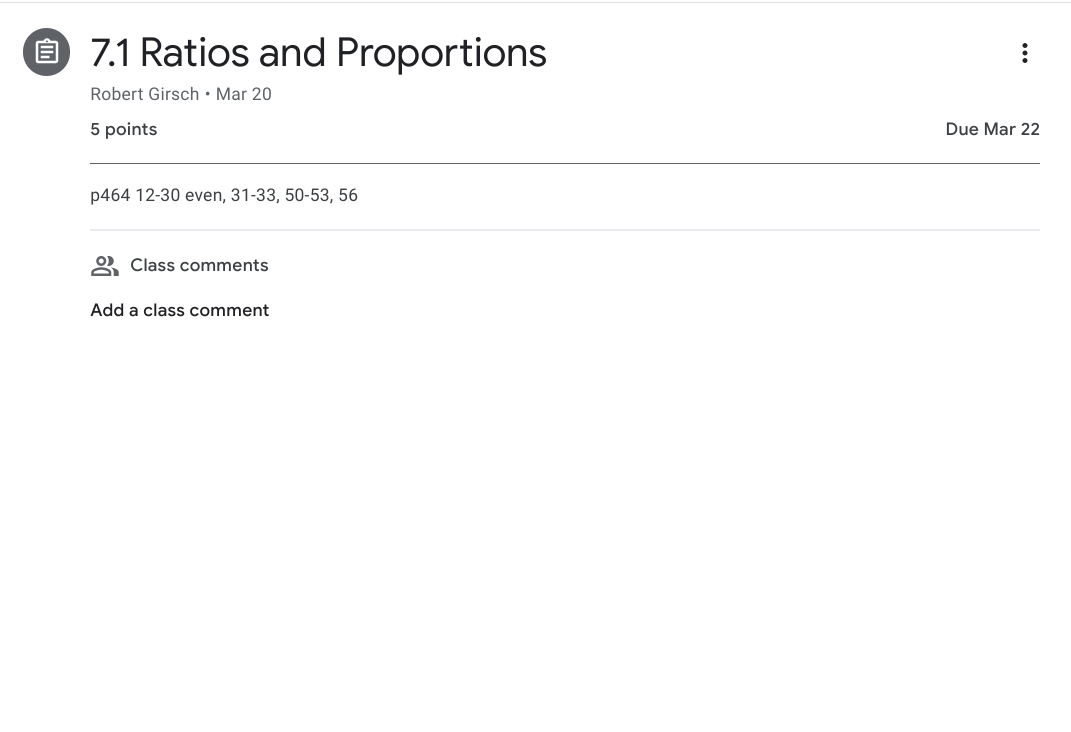
Task: Click the Mar 20 posted date
Action: click(244, 94)
